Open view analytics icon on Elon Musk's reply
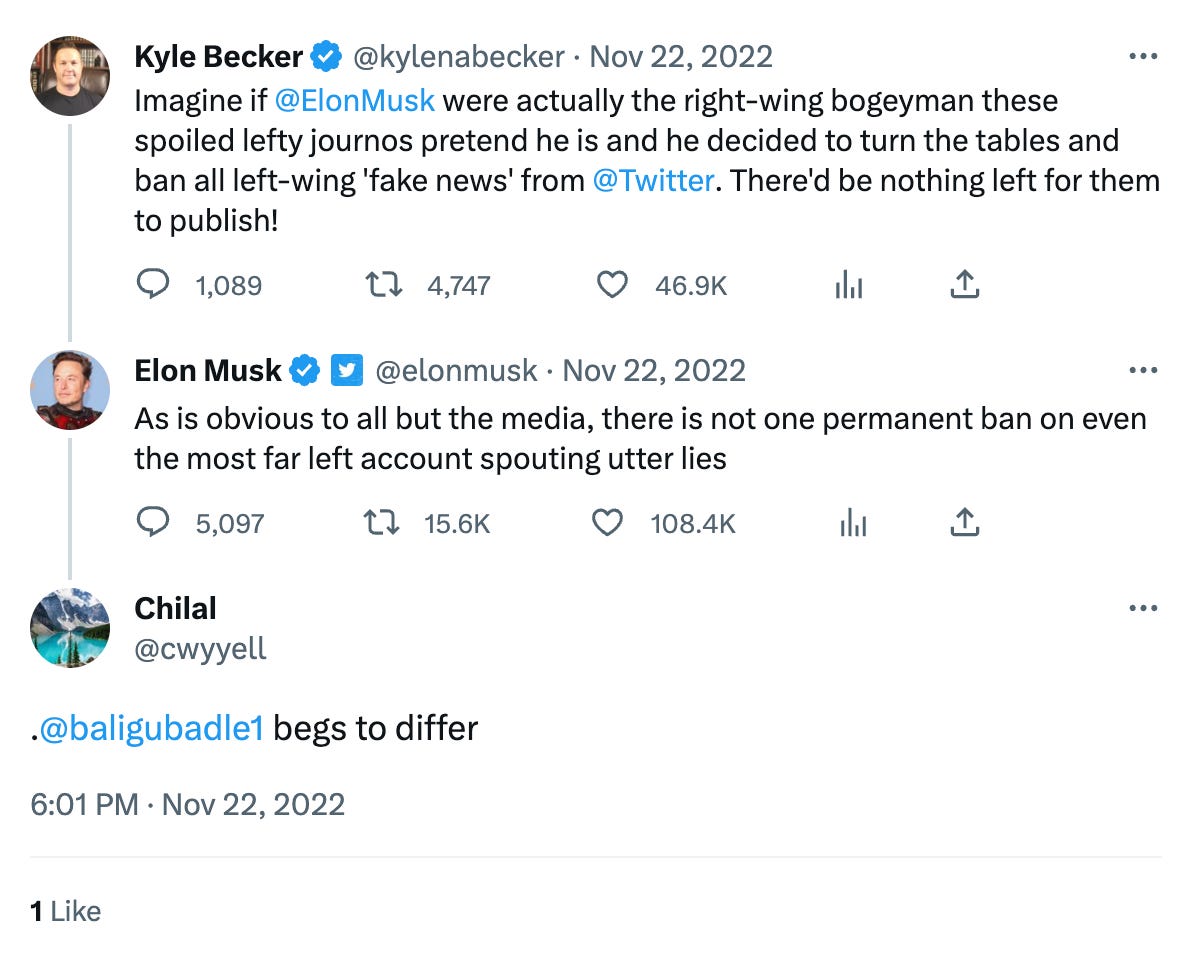The image size is (1192, 960). click(x=852, y=522)
